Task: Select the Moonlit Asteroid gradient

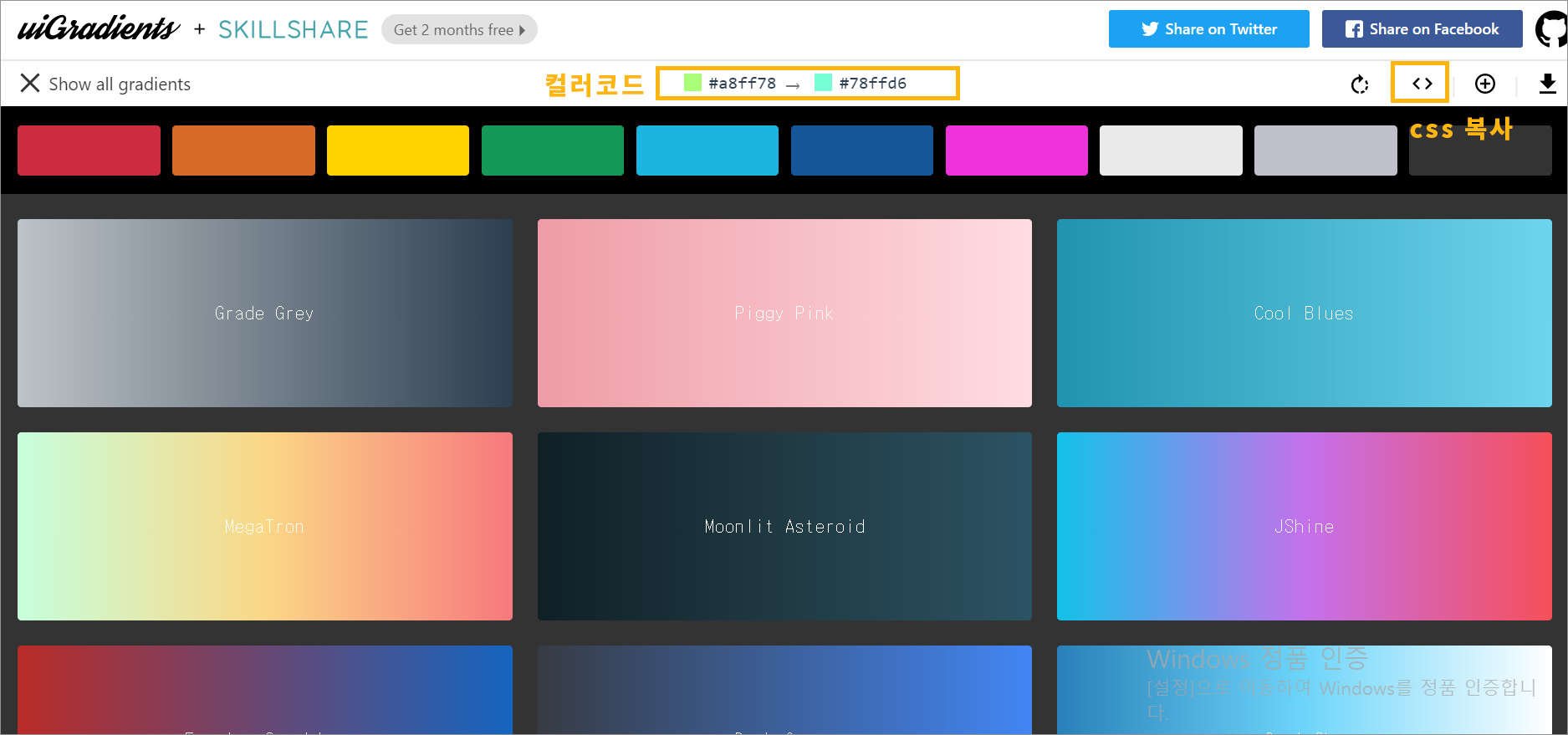Action: [784, 526]
